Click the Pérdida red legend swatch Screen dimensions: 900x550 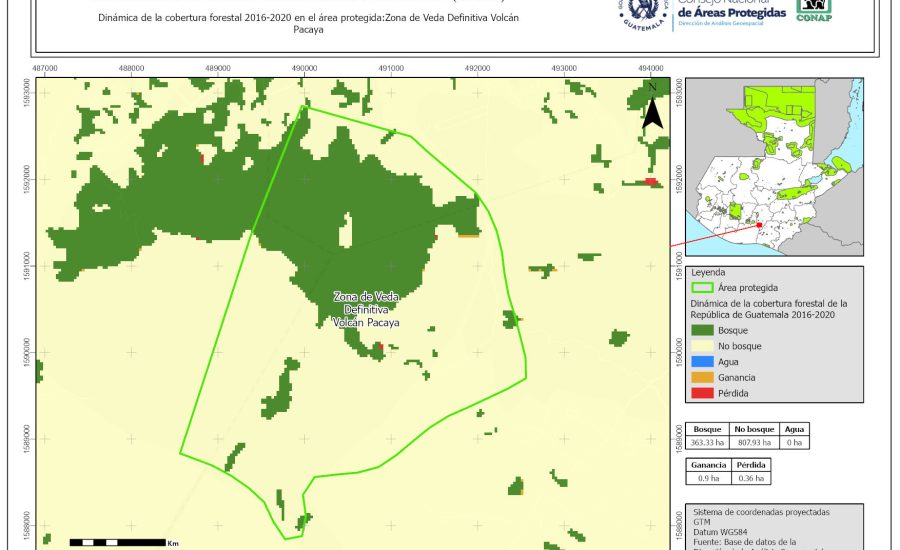(703, 393)
